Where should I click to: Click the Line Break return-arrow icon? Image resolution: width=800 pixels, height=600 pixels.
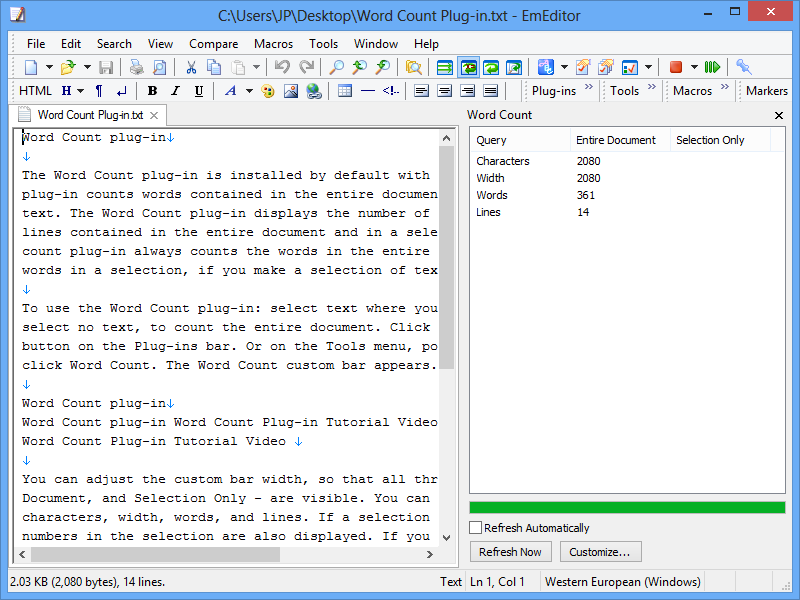click(x=121, y=91)
